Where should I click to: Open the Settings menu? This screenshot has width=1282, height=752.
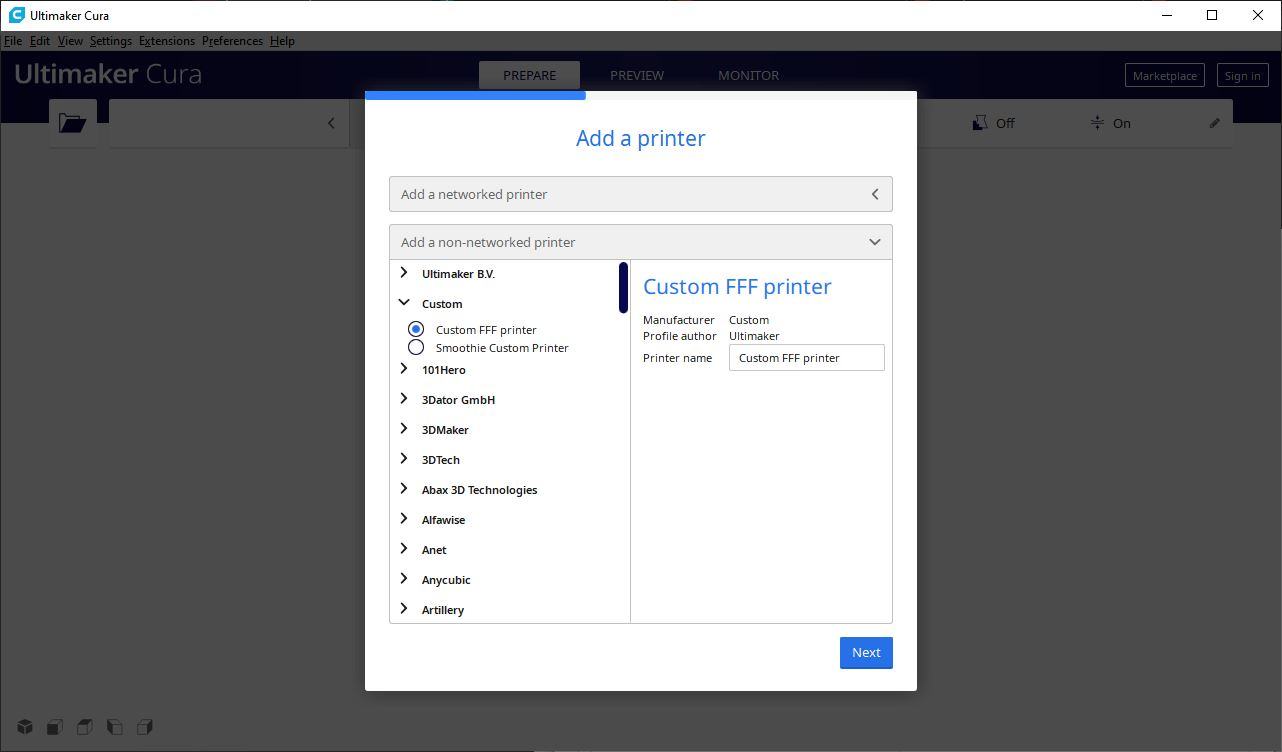click(x=110, y=41)
